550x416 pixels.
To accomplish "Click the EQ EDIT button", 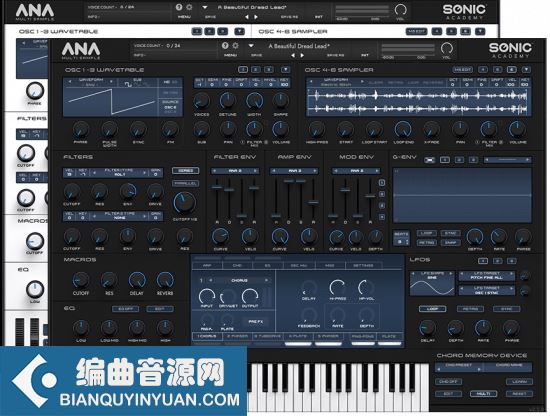I will pos(160,309).
